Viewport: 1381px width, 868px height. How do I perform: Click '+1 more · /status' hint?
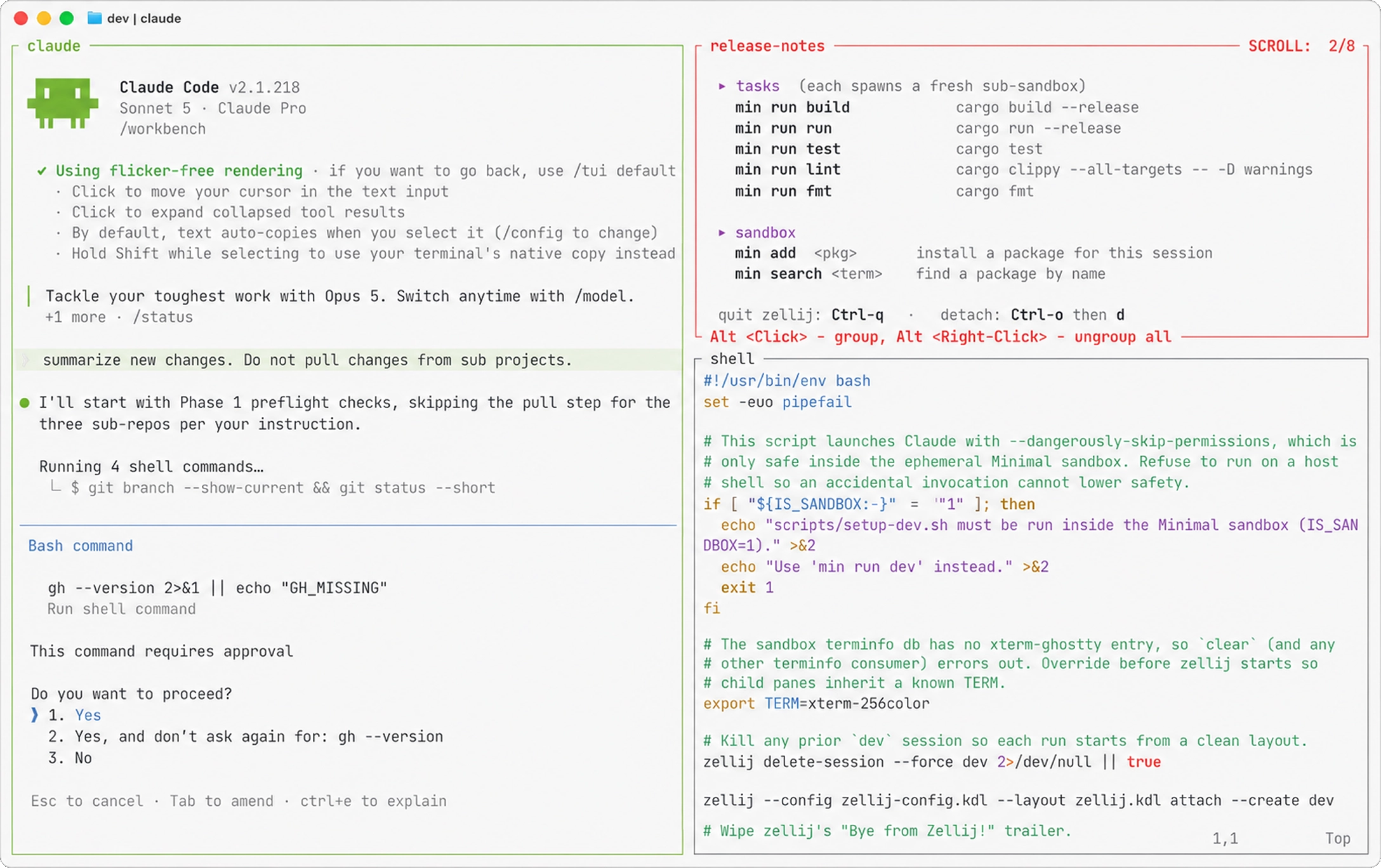(119, 317)
